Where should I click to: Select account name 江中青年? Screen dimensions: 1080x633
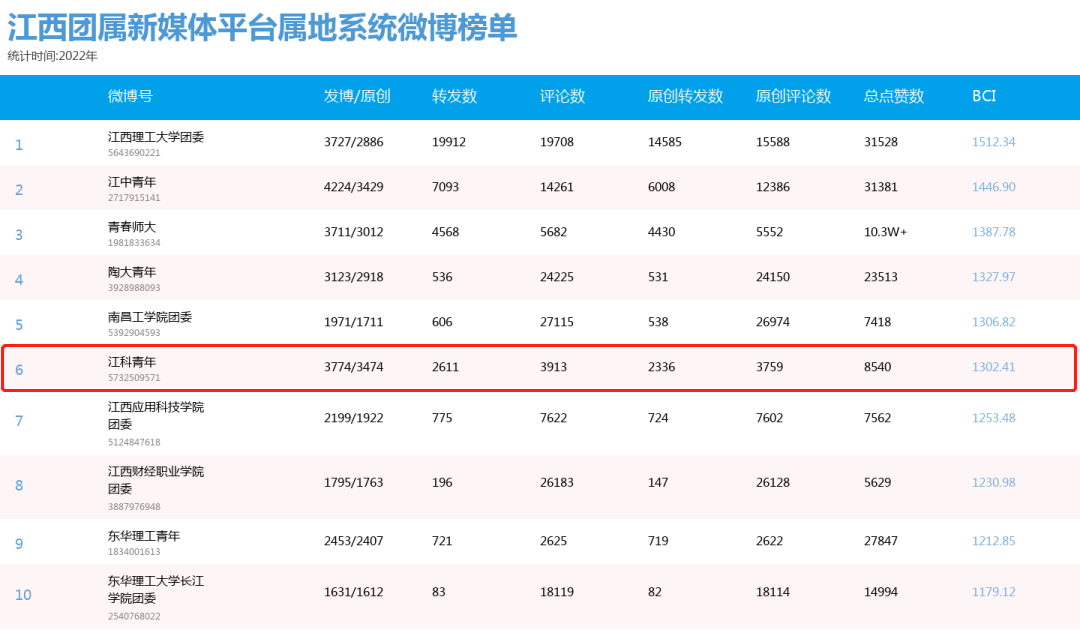click(x=132, y=182)
